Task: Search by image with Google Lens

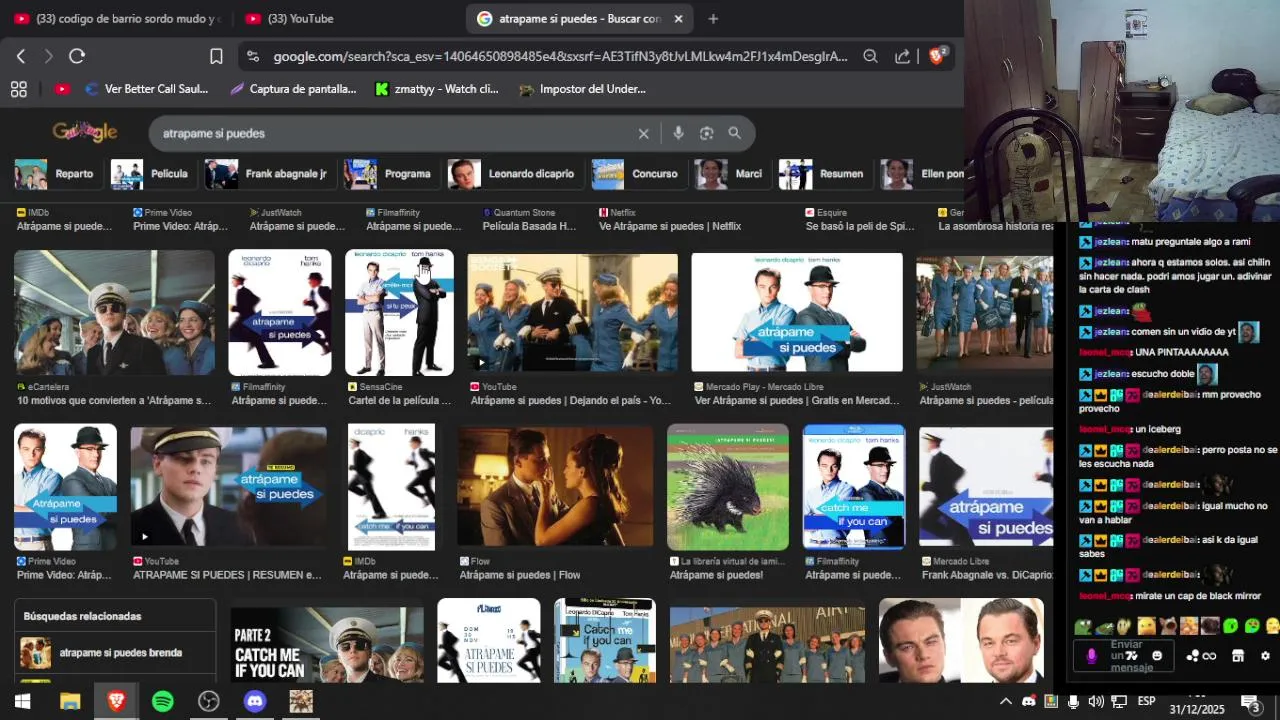Action: pyautogui.click(x=706, y=133)
